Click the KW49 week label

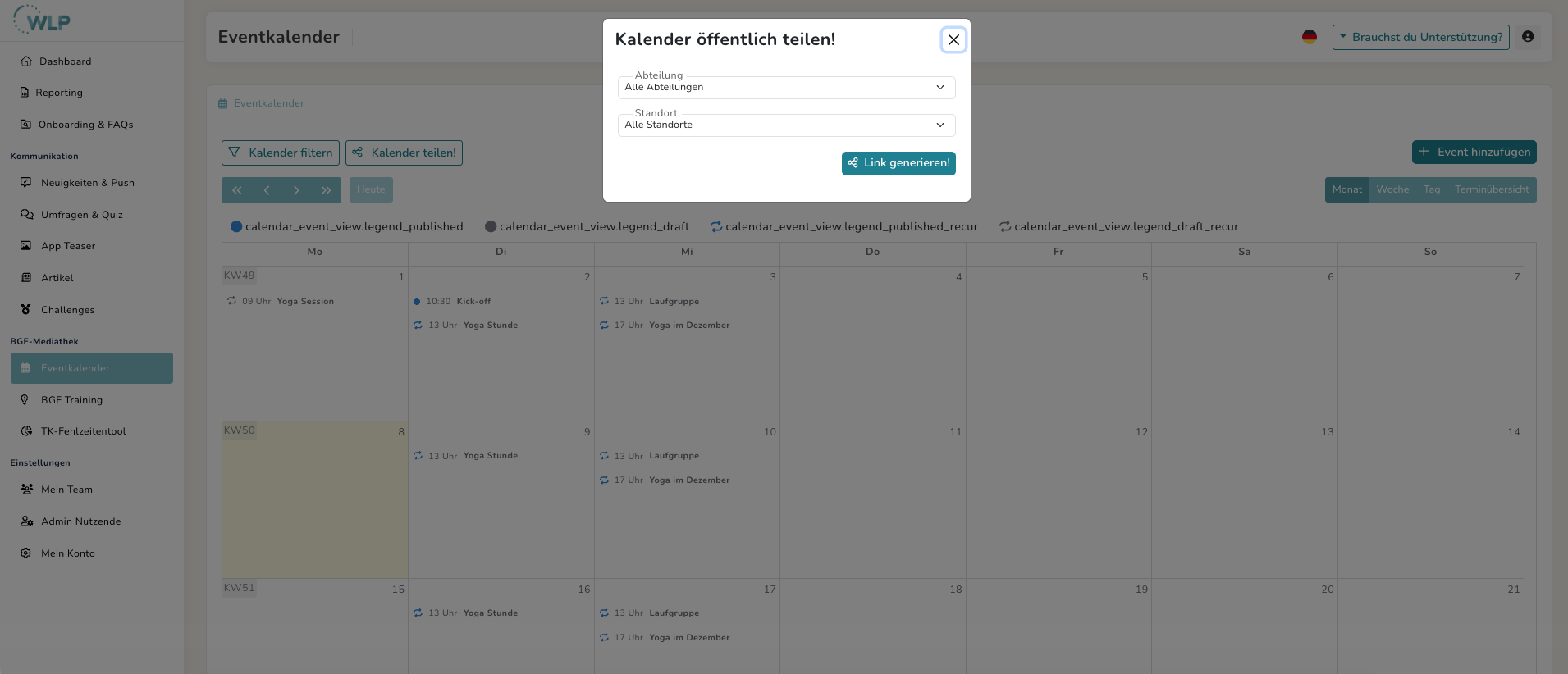[240, 276]
